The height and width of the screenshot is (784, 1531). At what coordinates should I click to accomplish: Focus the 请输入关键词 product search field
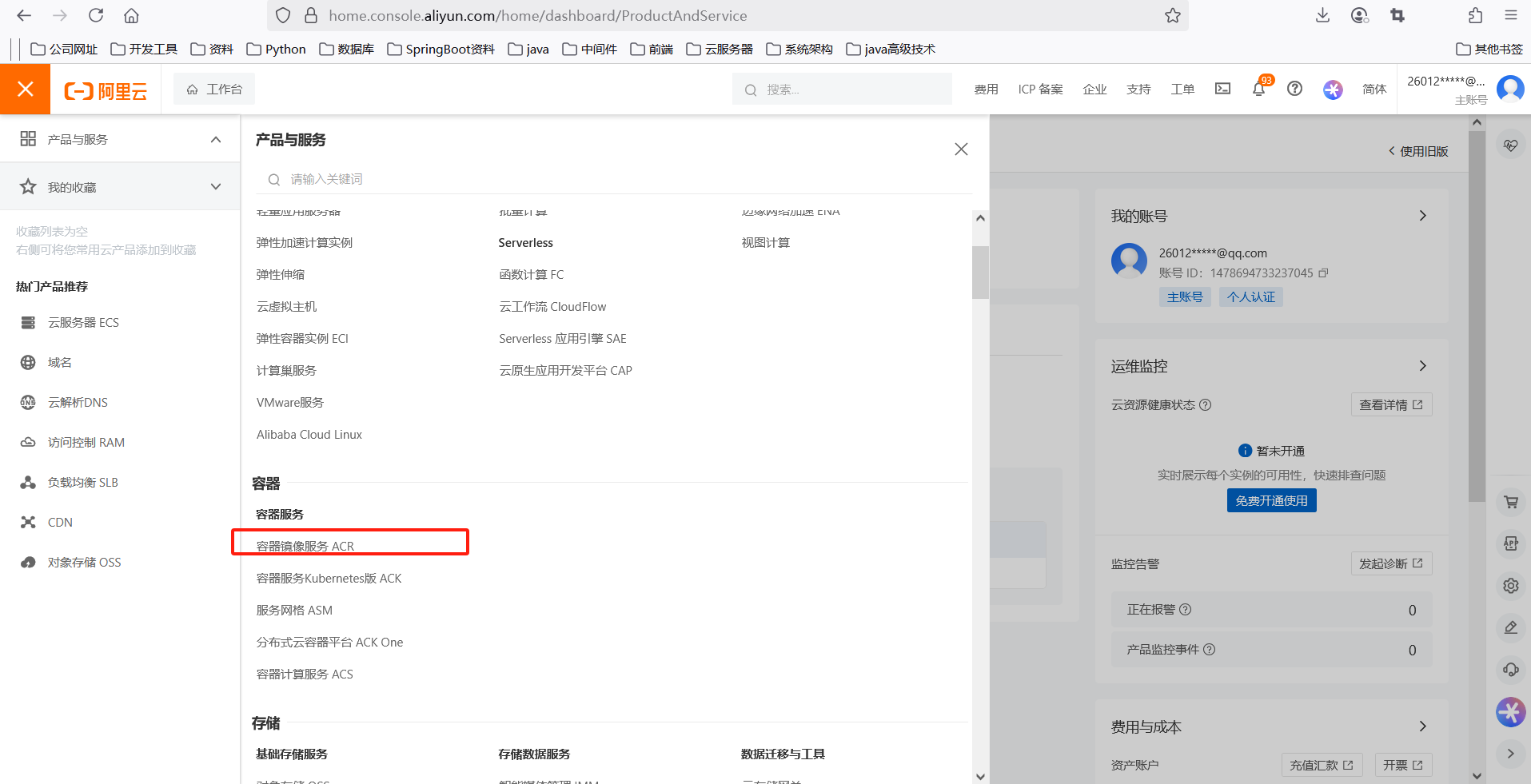[613, 179]
